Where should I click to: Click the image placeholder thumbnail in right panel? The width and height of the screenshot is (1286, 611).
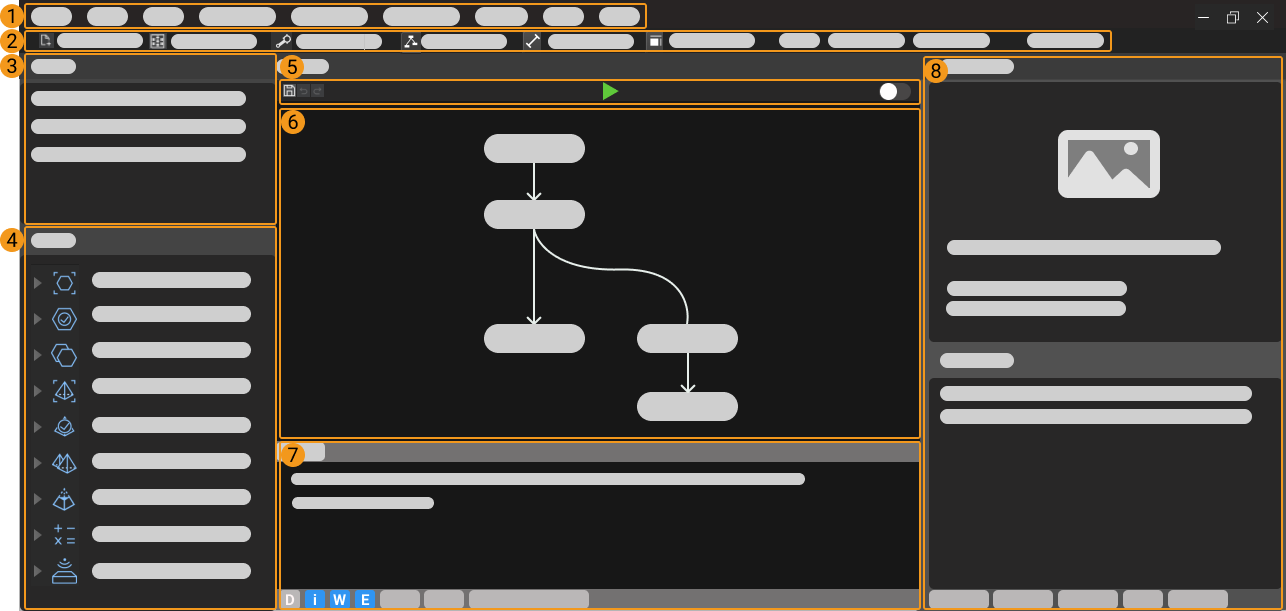pos(1109,164)
